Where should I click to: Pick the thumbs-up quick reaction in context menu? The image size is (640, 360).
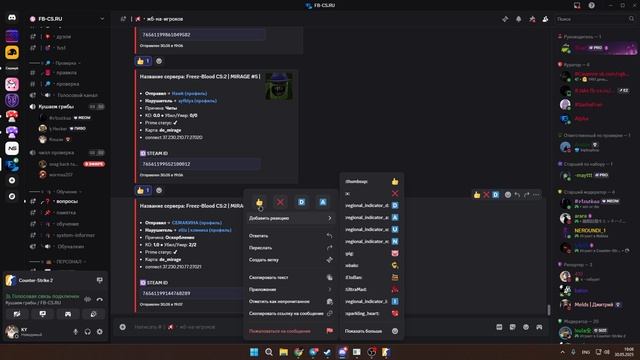click(x=259, y=202)
